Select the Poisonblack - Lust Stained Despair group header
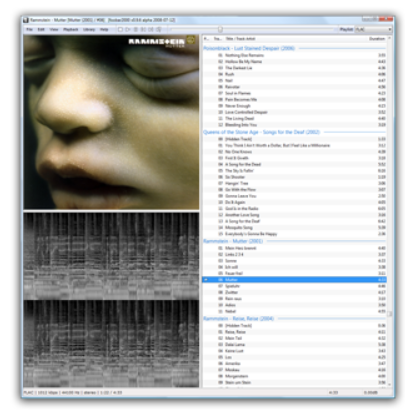This screenshot has width=405, height=412. [x=249, y=48]
